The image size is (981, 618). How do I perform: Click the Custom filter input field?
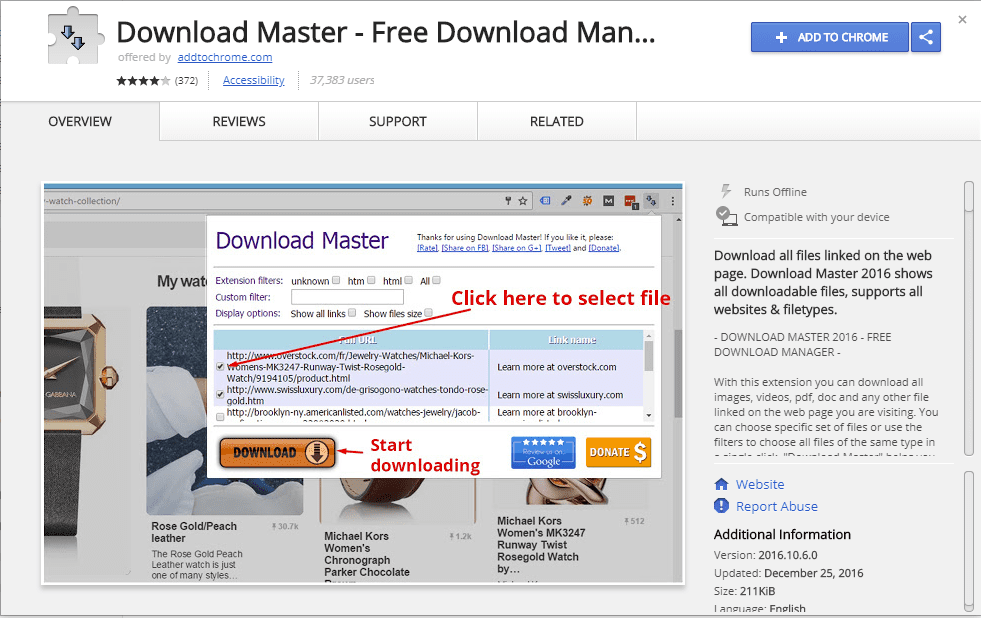(347, 297)
